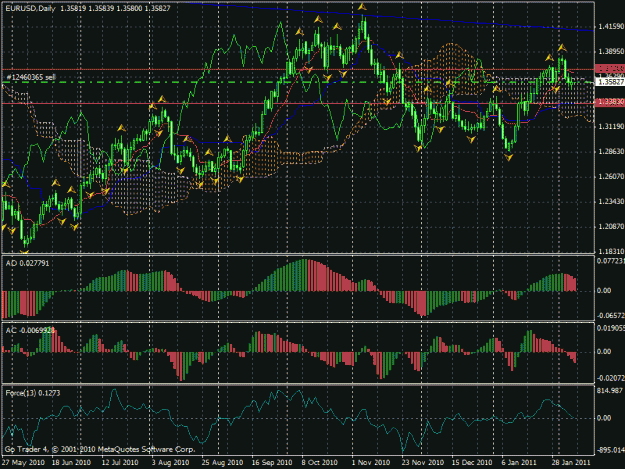
Task: Click the 12 Jul 2010 date label
Action: [x=120, y=463]
